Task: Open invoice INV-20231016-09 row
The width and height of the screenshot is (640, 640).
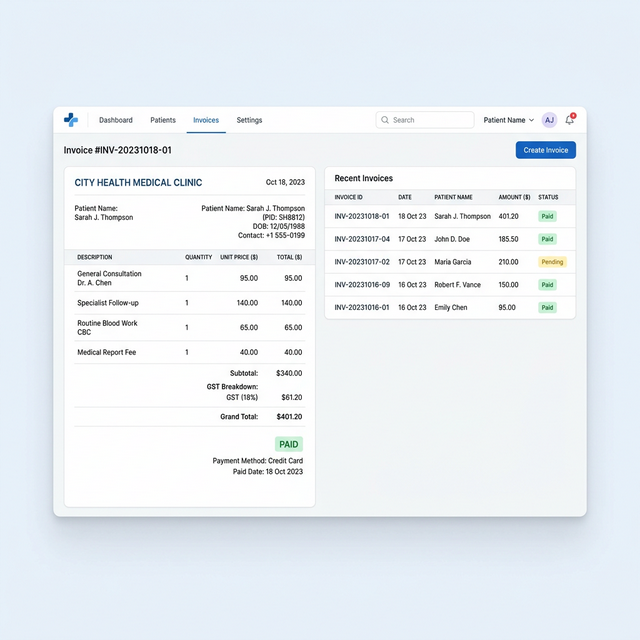Action: point(450,285)
